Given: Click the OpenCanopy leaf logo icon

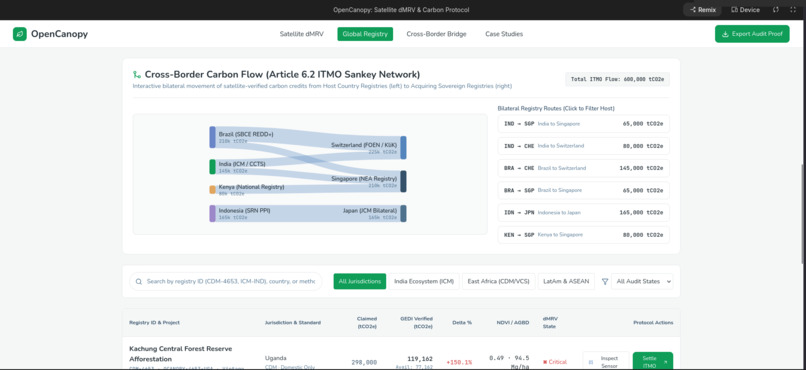Looking at the screenshot, I should pos(20,34).
